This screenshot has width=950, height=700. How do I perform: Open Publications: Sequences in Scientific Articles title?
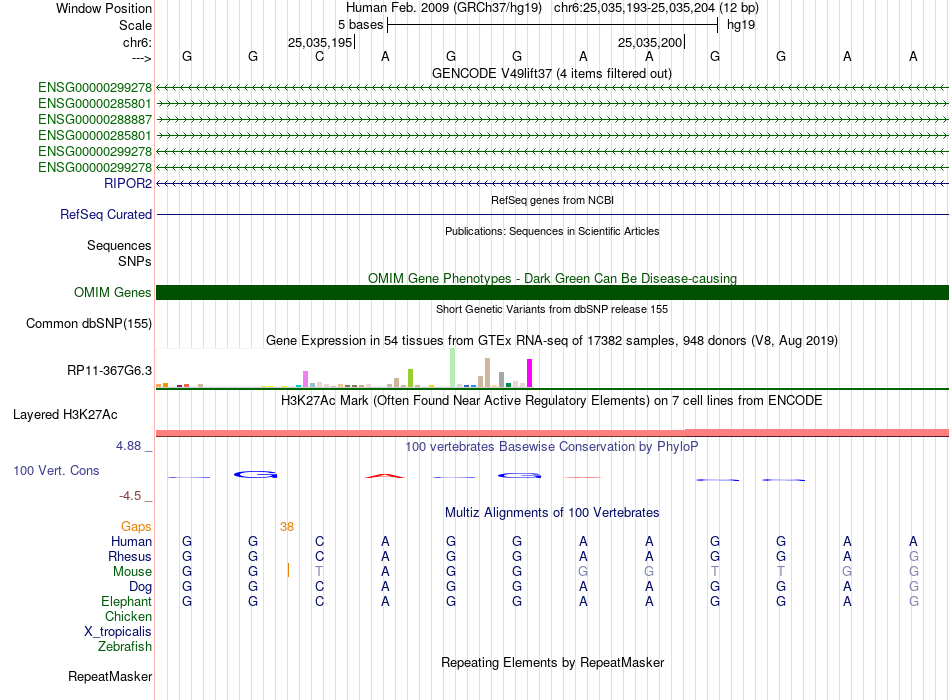pos(552,231)
